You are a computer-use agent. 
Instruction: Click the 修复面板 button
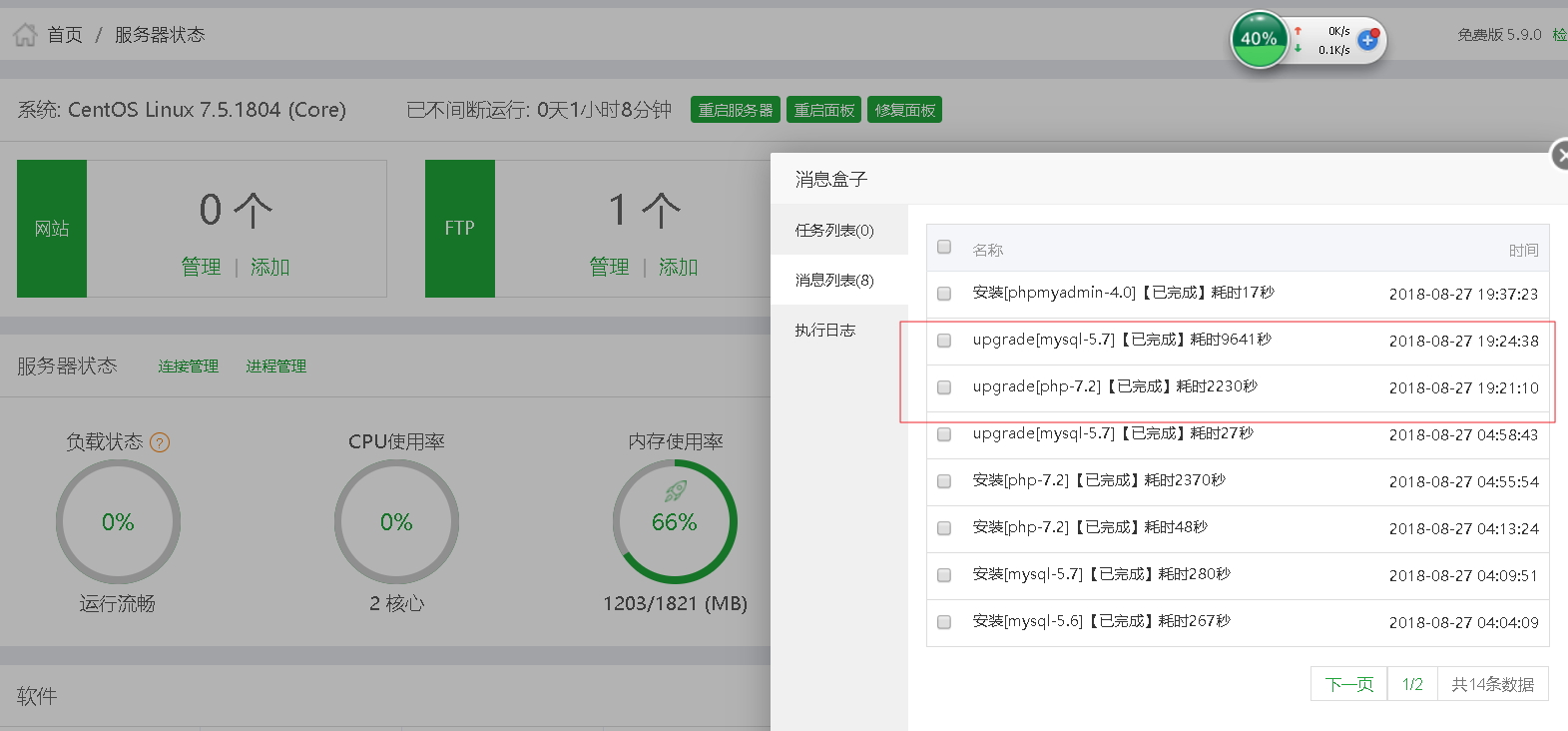click(905, 110)
